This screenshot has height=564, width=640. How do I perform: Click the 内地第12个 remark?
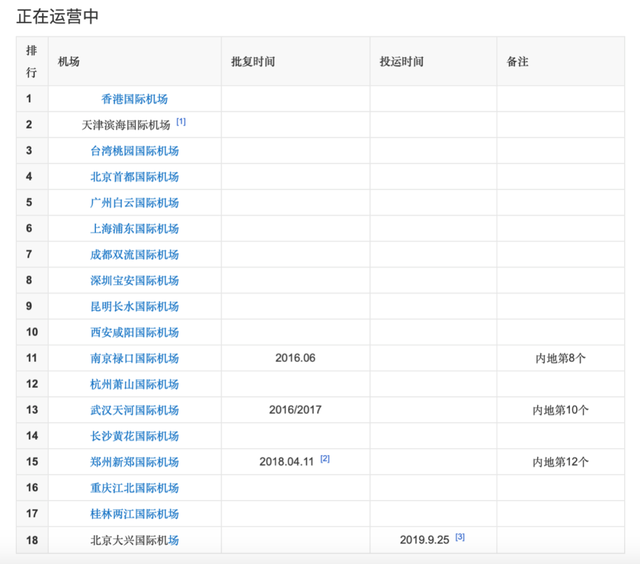(x=560, y=462)
